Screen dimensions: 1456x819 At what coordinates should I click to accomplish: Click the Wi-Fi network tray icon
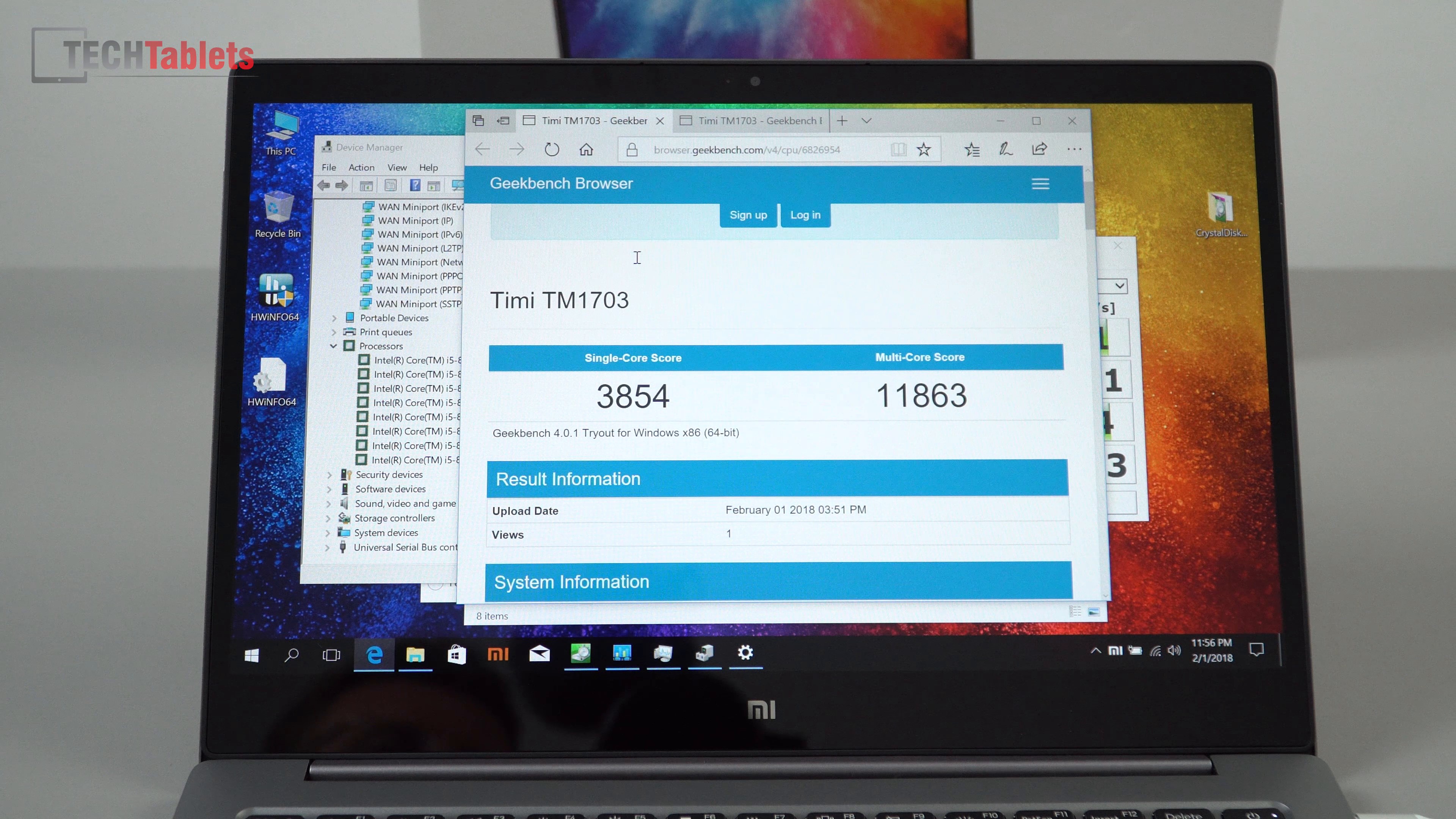[x=1155, y=651]
